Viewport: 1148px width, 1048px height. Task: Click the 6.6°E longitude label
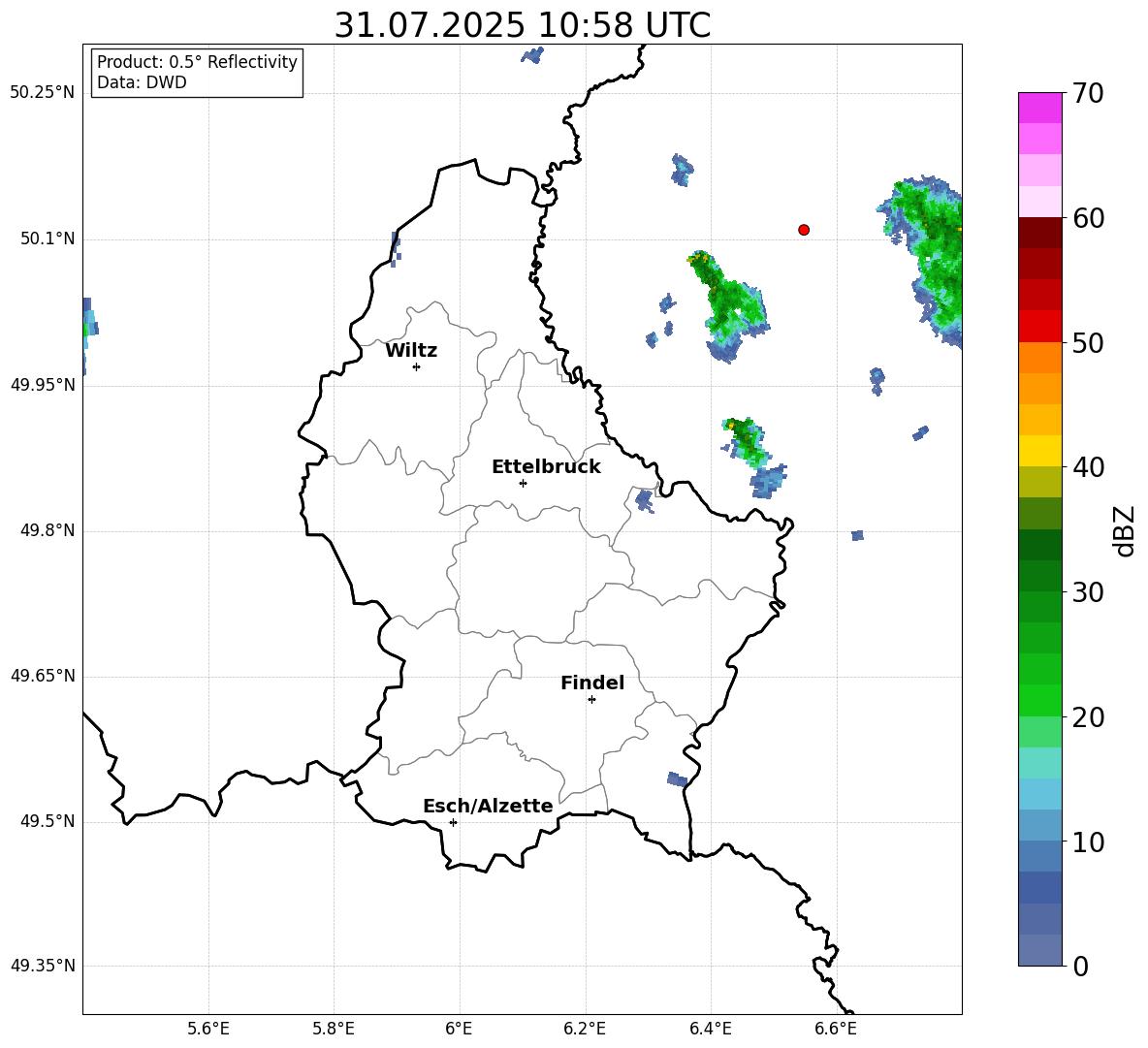836,1029
